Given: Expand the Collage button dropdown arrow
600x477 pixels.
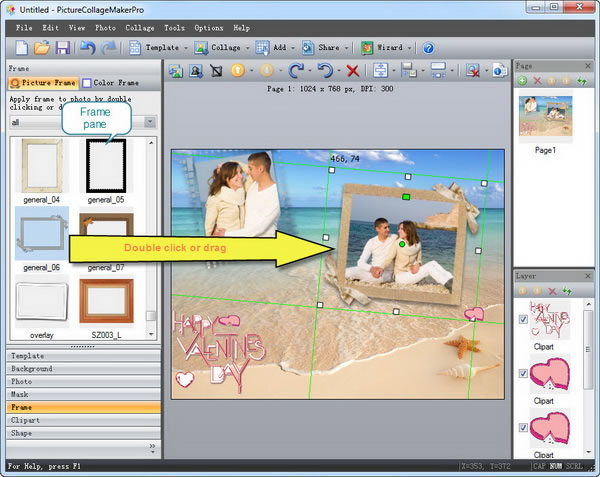Looking at the screenshot, I should pyautogui.click(x=247, y=48).
